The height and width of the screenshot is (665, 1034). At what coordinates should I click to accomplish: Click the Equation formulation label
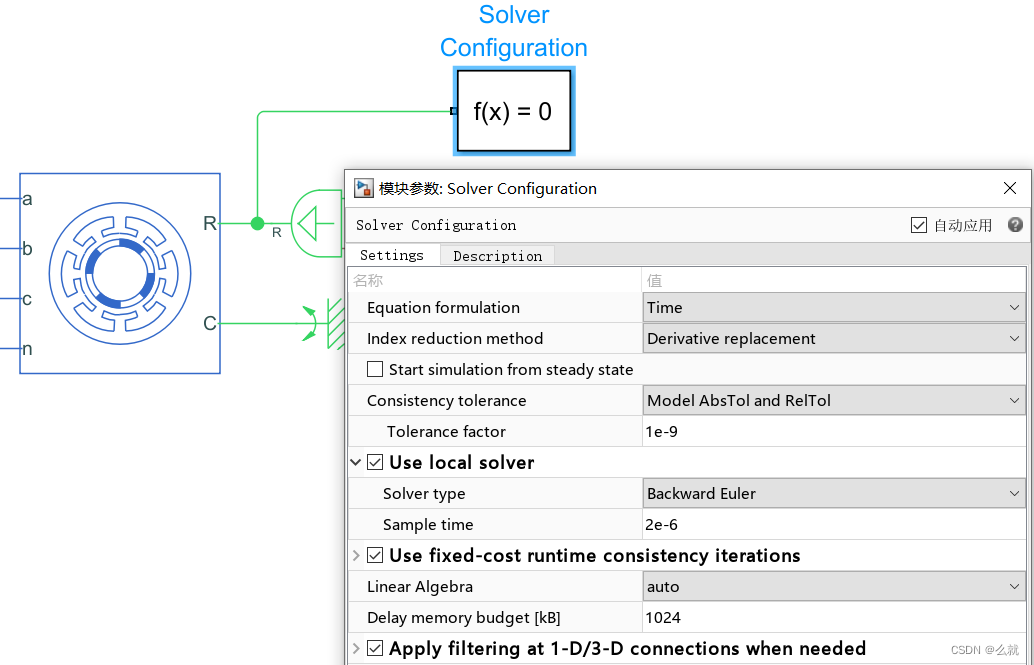(443, 307)
